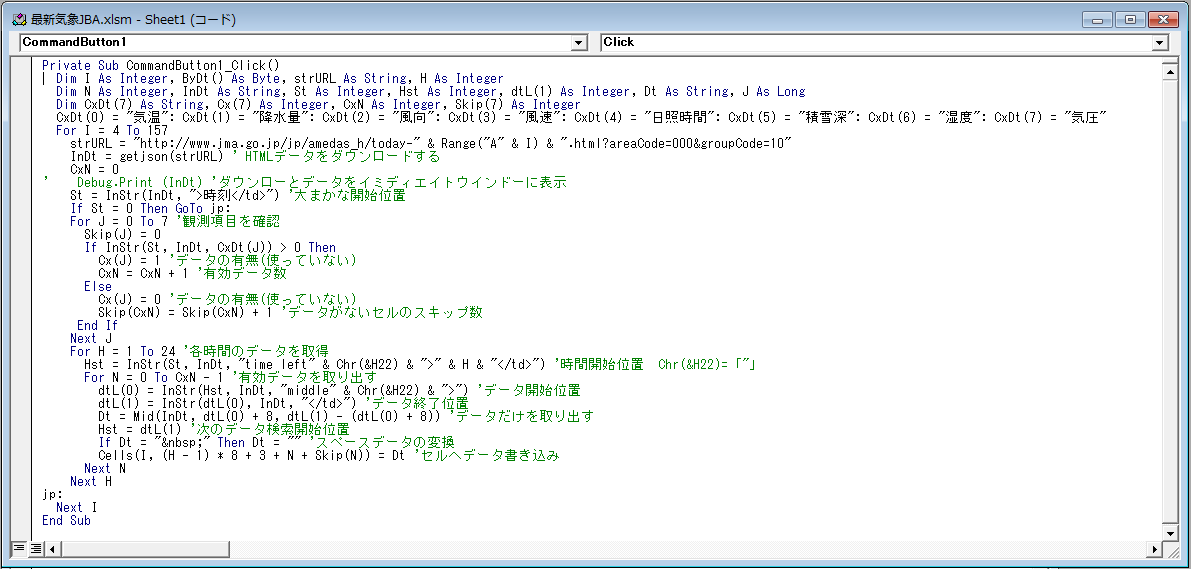This screenshot has height=569, width=1191.
Task: Expand the CommandButton1 object list arrow
Action: pos(580,43)
